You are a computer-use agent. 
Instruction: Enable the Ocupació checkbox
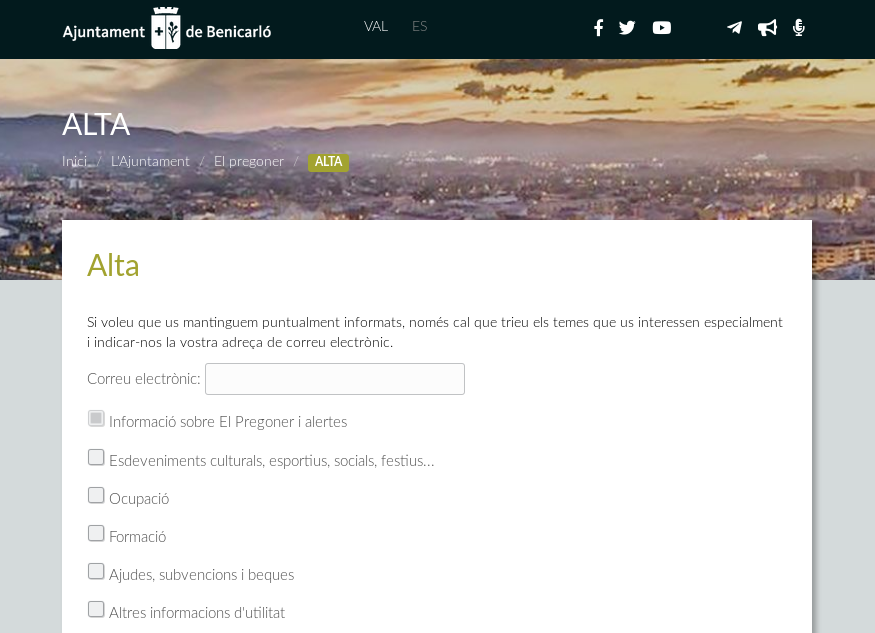coord(96,495)
